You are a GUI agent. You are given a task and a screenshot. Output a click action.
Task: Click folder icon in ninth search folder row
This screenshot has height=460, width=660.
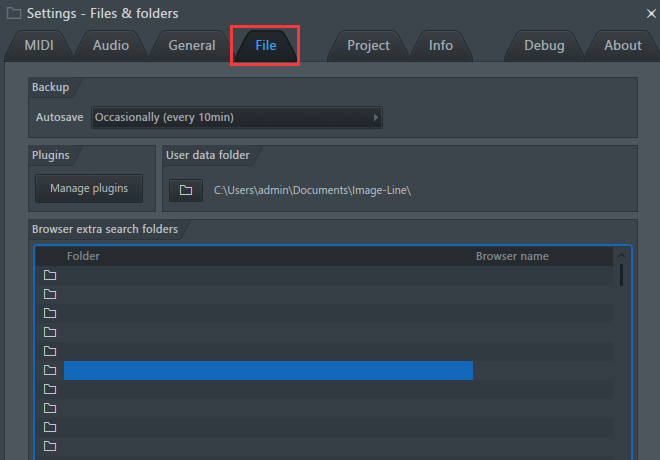[x=50, y=428]
